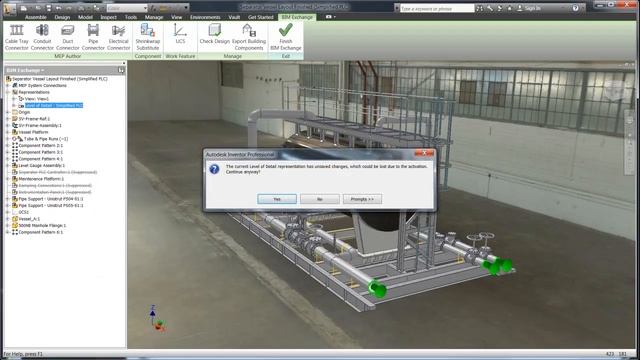Close the Autodesk Inventor Professional dialog
640x360 pixels.
424,153
